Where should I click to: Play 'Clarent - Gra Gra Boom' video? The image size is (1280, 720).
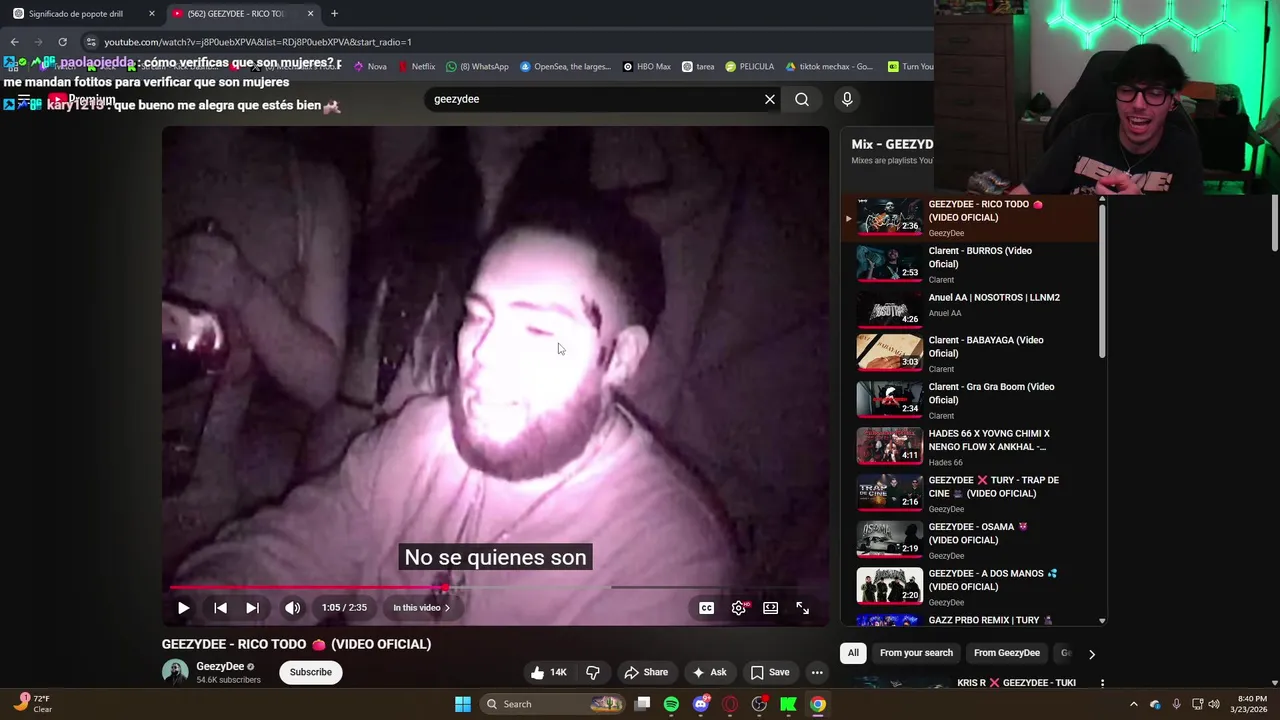tap(970, 400)
